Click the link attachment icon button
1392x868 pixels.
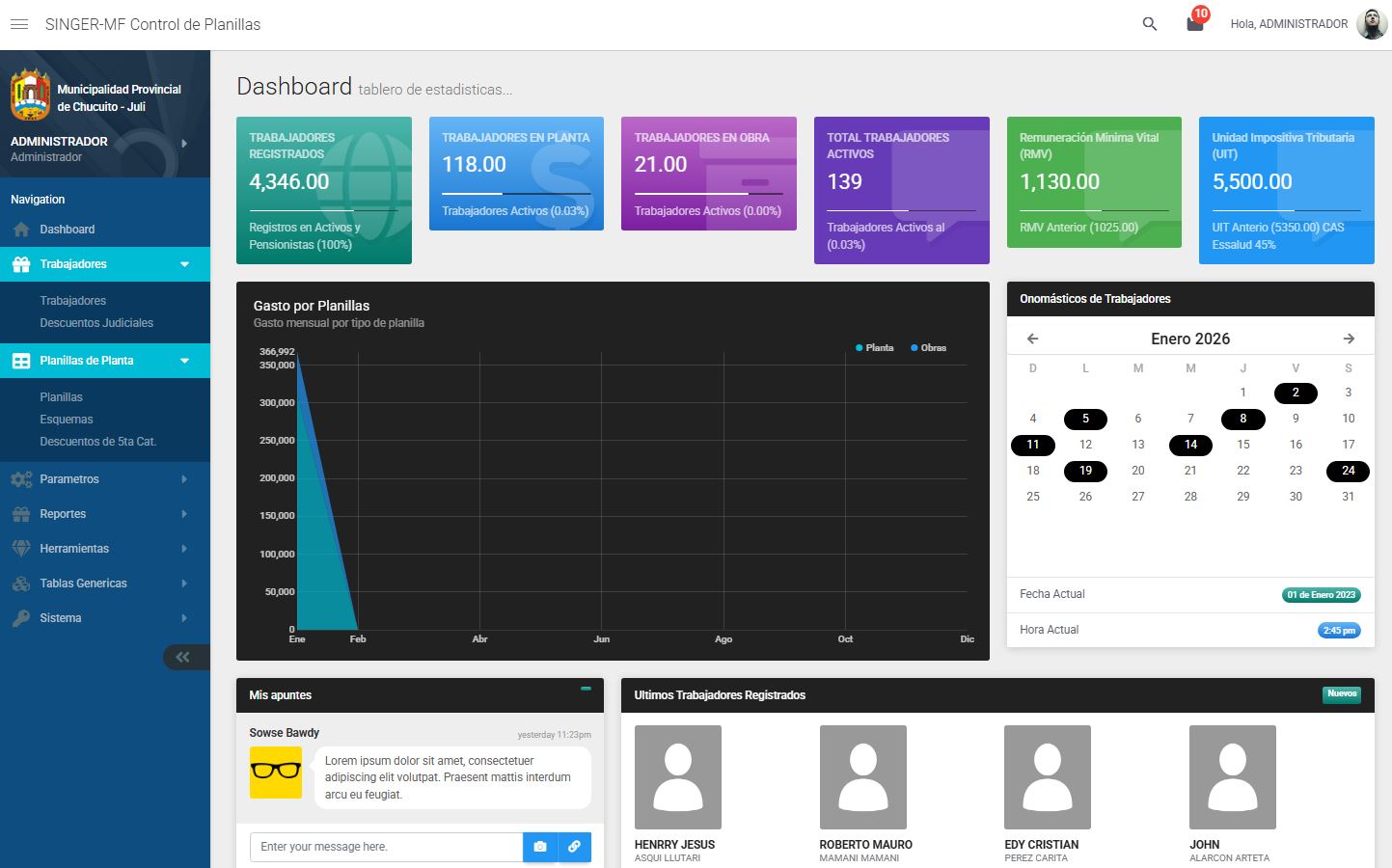[x=574, y=847]
